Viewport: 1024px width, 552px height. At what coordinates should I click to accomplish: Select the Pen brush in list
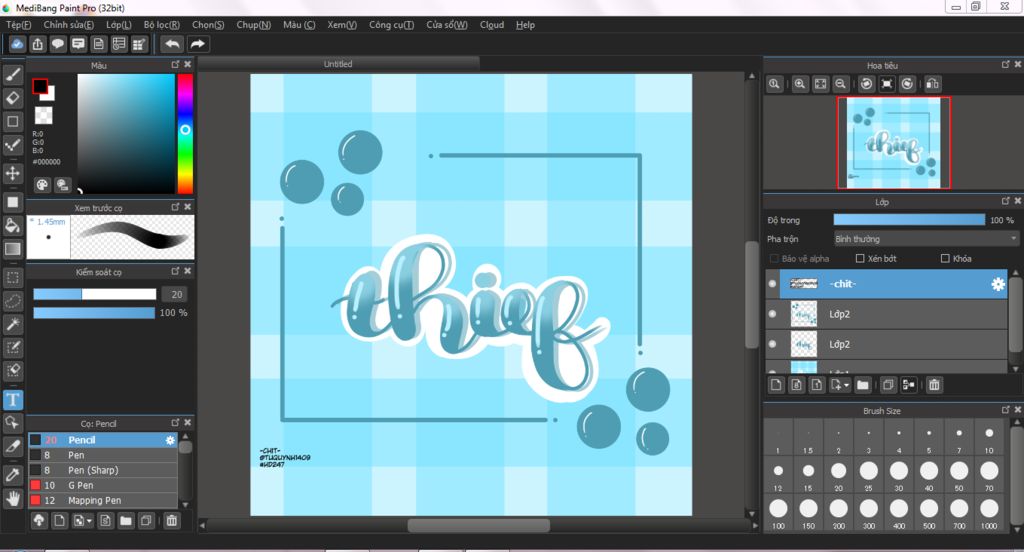[103, 455]
